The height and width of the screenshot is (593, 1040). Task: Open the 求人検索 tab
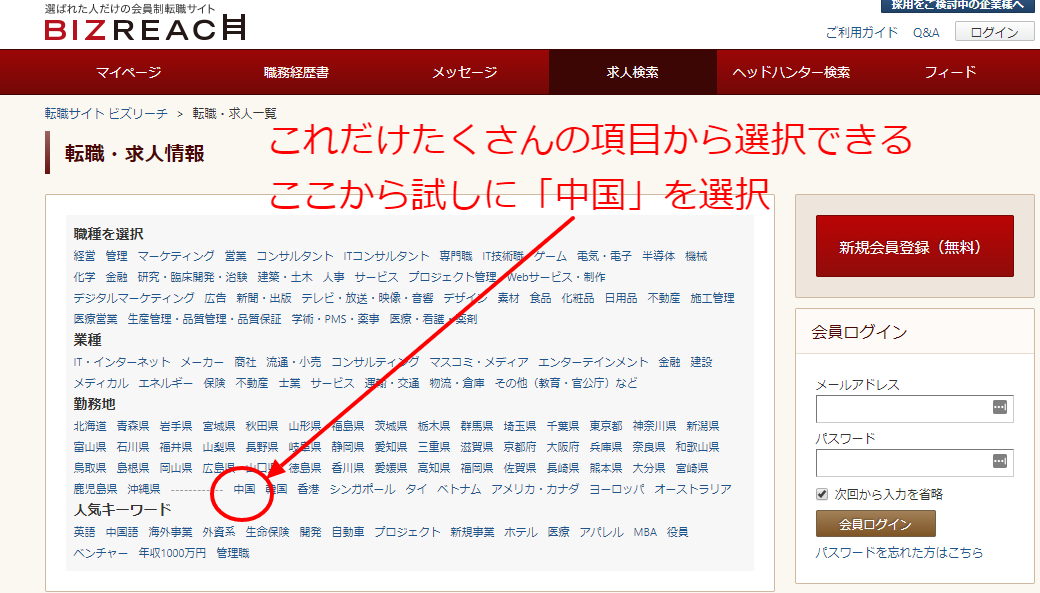coord(632,72)
